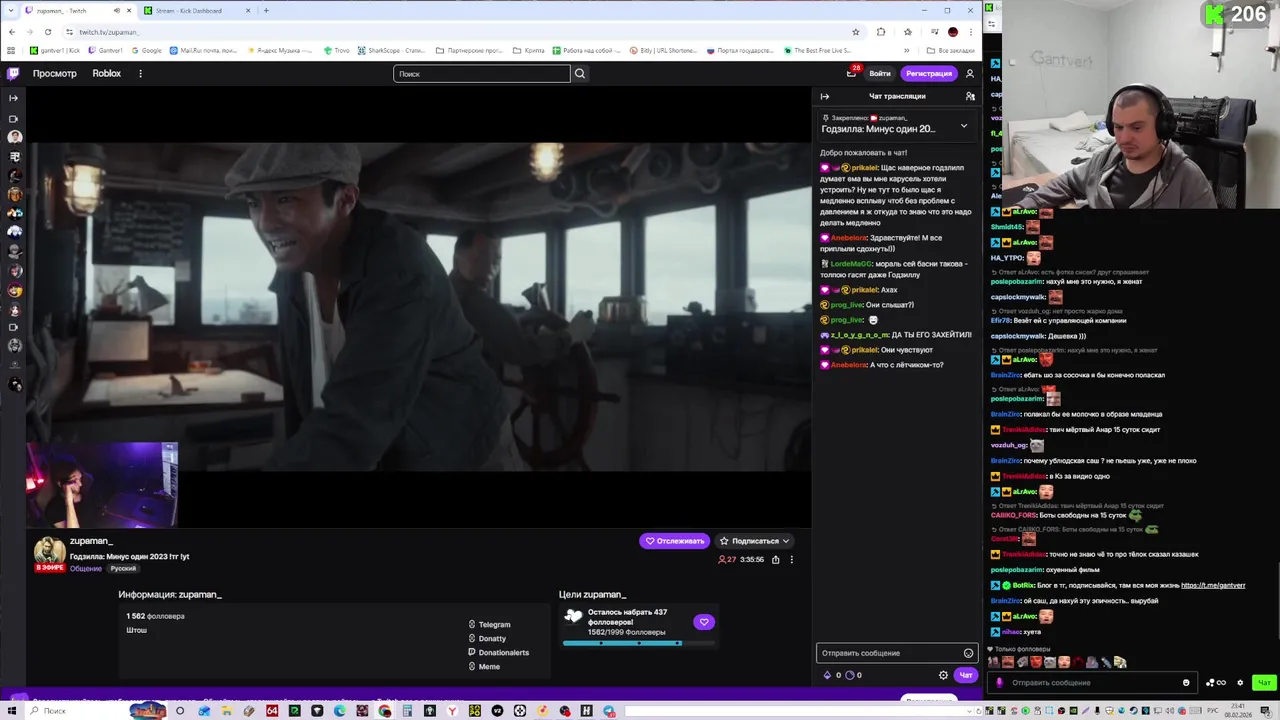This screenshot has width=1280, height=720.
Task: Open the emote picker in Twitch chat
Action: 968,653
